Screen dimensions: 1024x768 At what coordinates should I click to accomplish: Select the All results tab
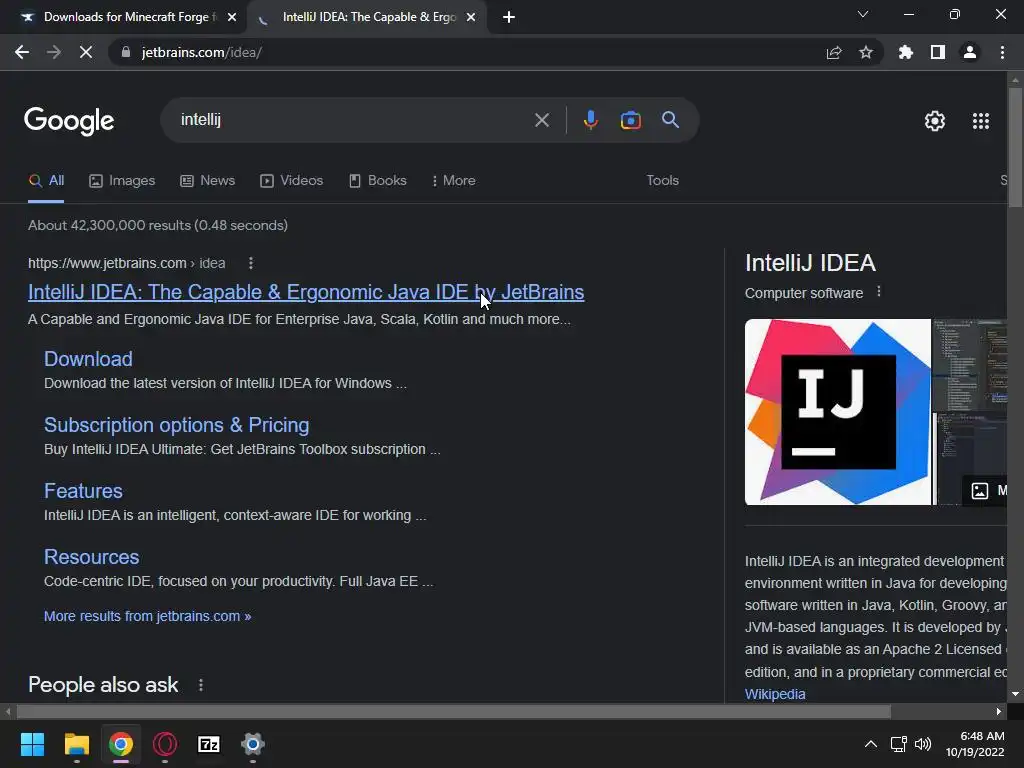(46, 180)
